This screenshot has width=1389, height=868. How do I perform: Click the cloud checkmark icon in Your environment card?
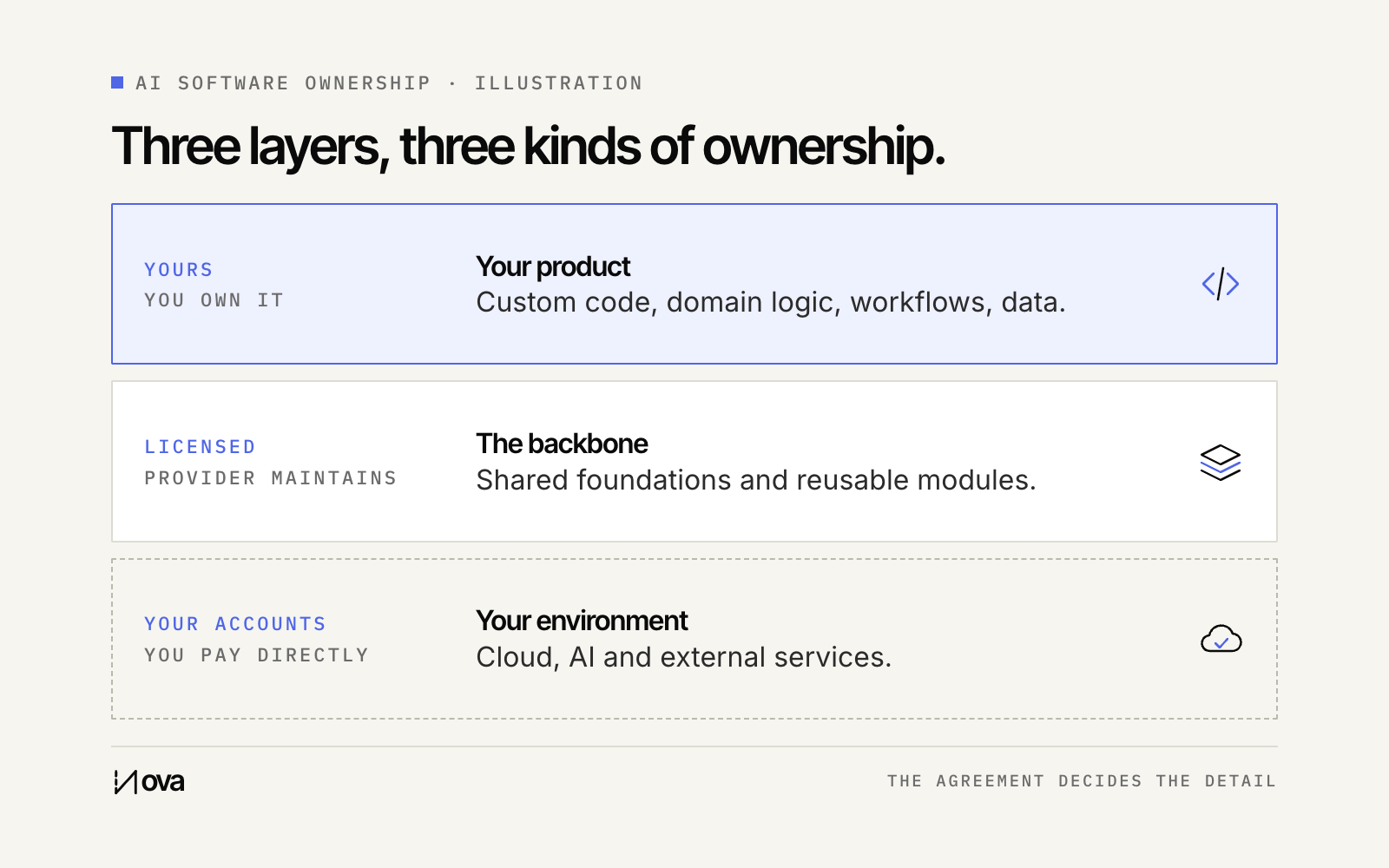click(x=1221, y=639)
